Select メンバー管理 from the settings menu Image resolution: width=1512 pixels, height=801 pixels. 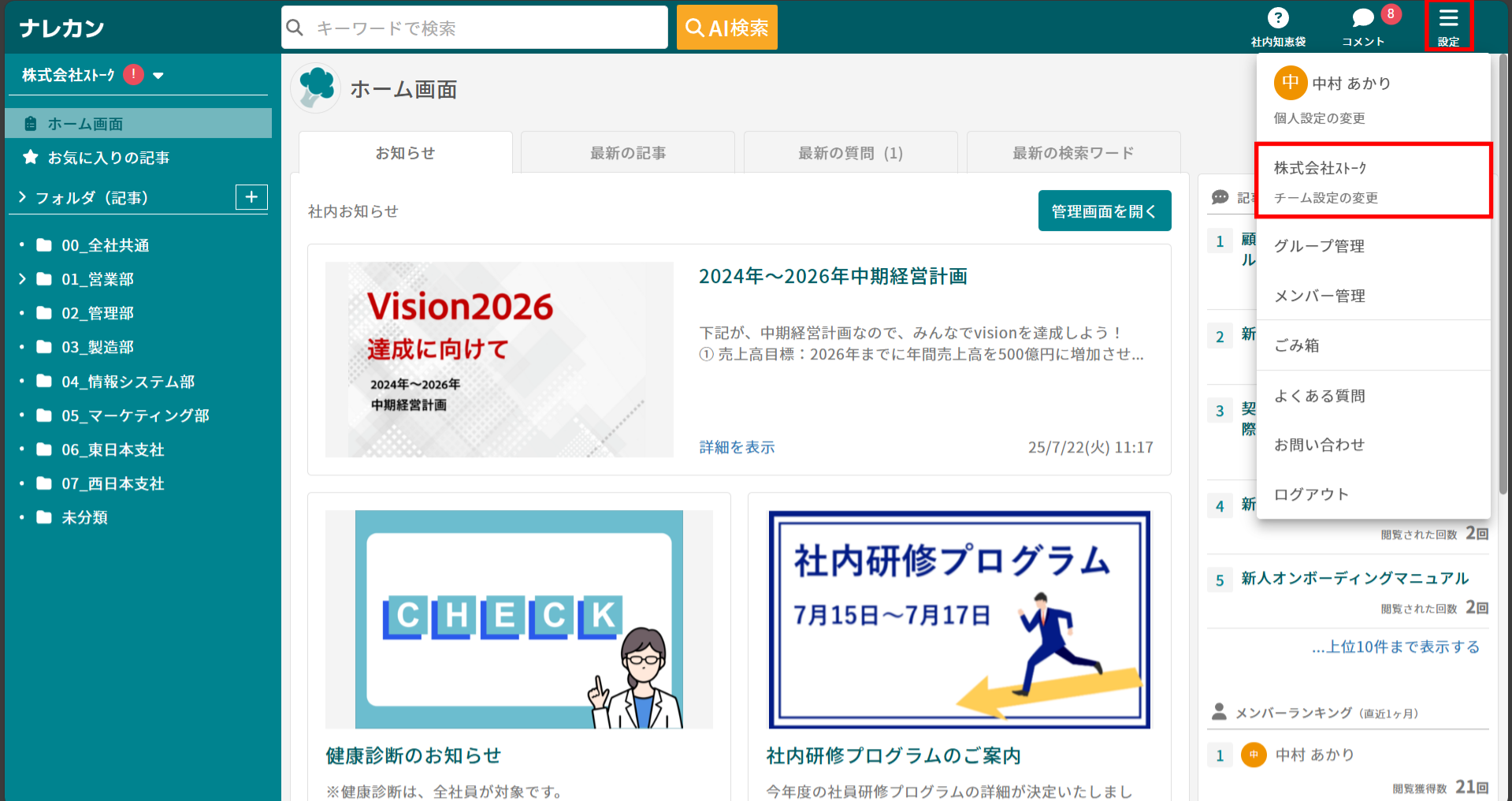point(1319,296)
